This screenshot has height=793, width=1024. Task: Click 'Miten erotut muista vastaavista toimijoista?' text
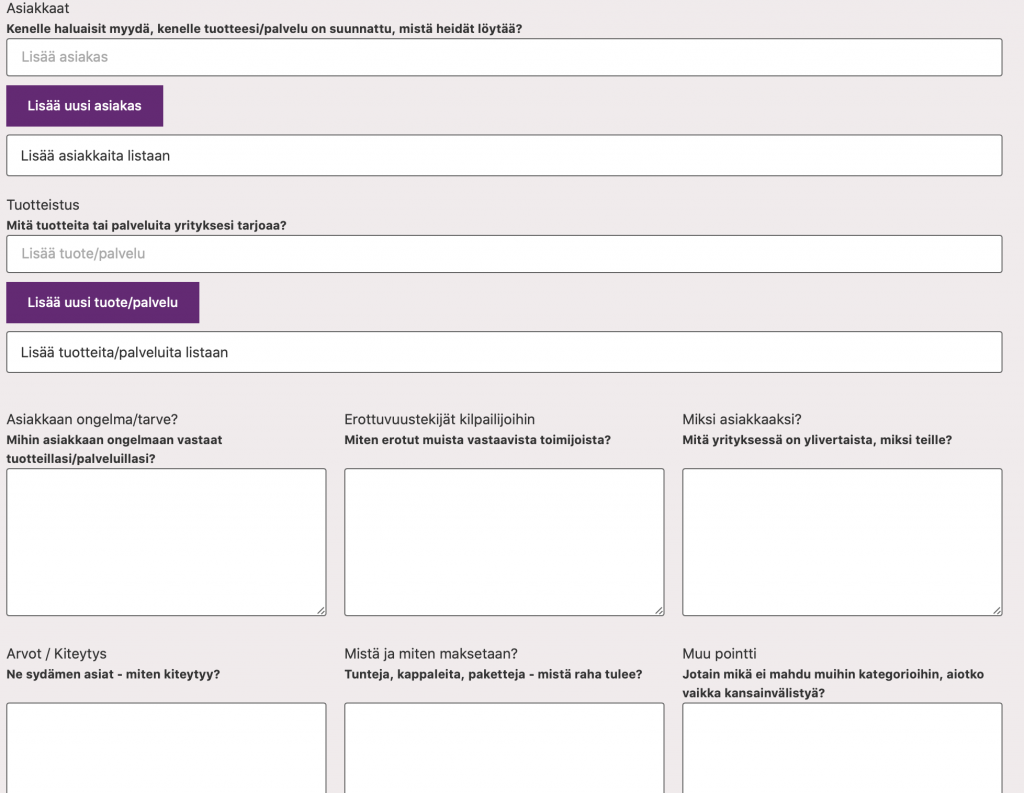[x=477, y=440]
